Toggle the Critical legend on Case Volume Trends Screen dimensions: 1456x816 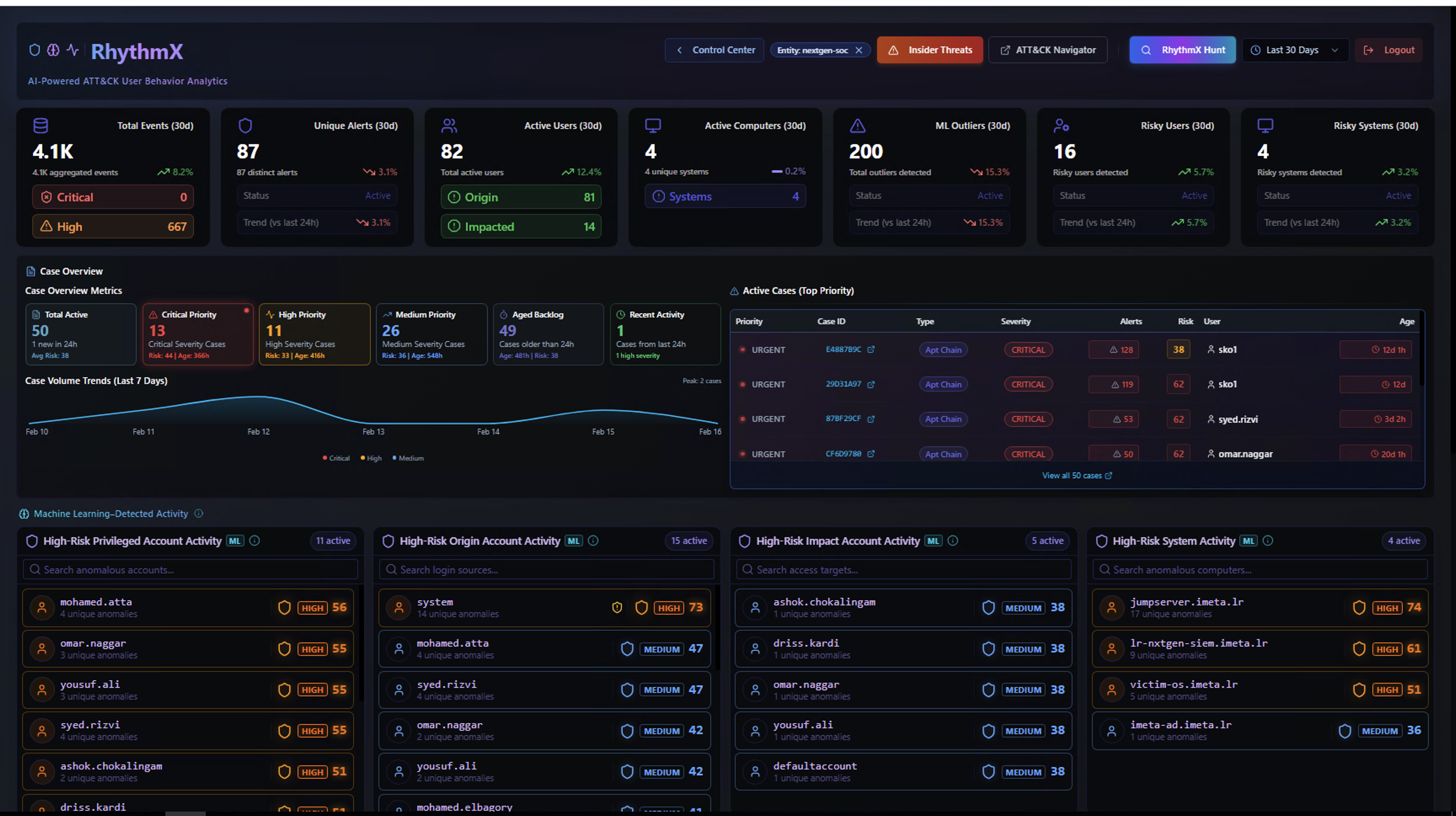(336, 458)
